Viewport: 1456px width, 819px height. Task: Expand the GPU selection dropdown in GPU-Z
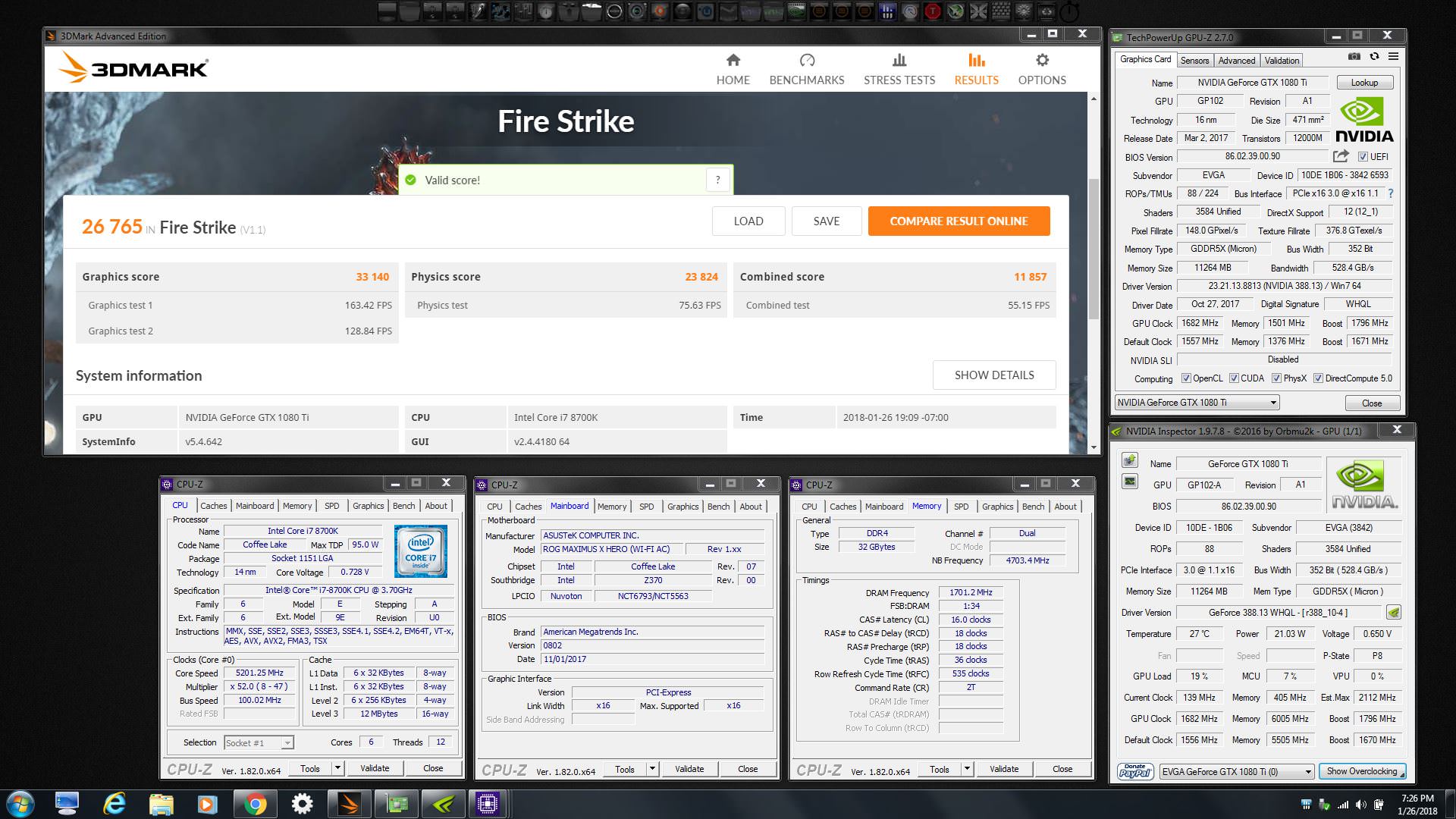tap(1273, 403)
